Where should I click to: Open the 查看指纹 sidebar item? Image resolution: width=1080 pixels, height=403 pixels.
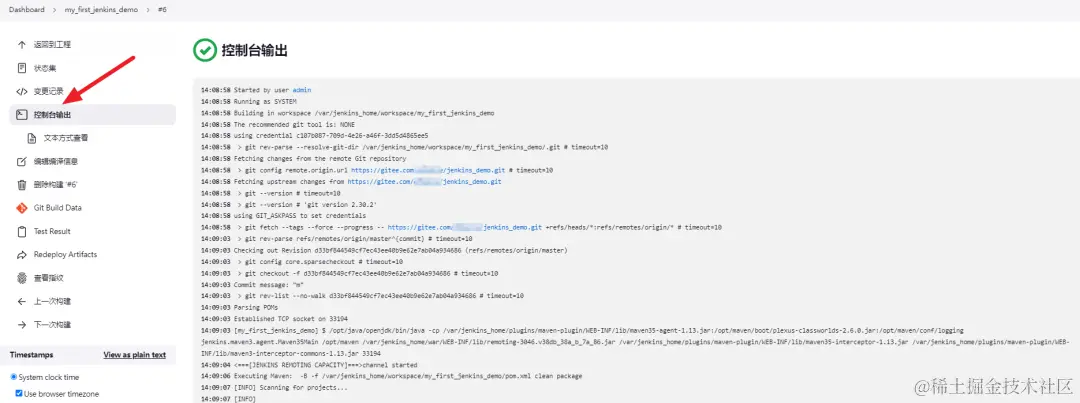92,278
